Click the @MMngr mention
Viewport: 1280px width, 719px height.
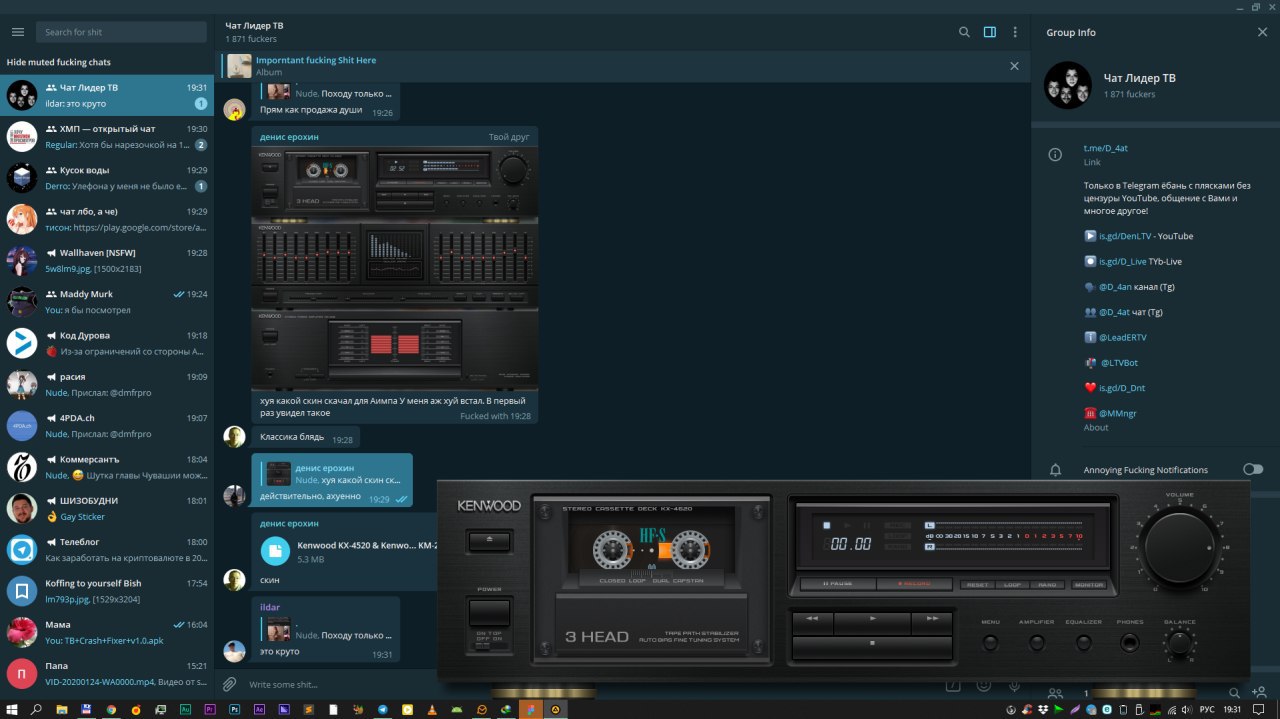(x=1118, y=413)
